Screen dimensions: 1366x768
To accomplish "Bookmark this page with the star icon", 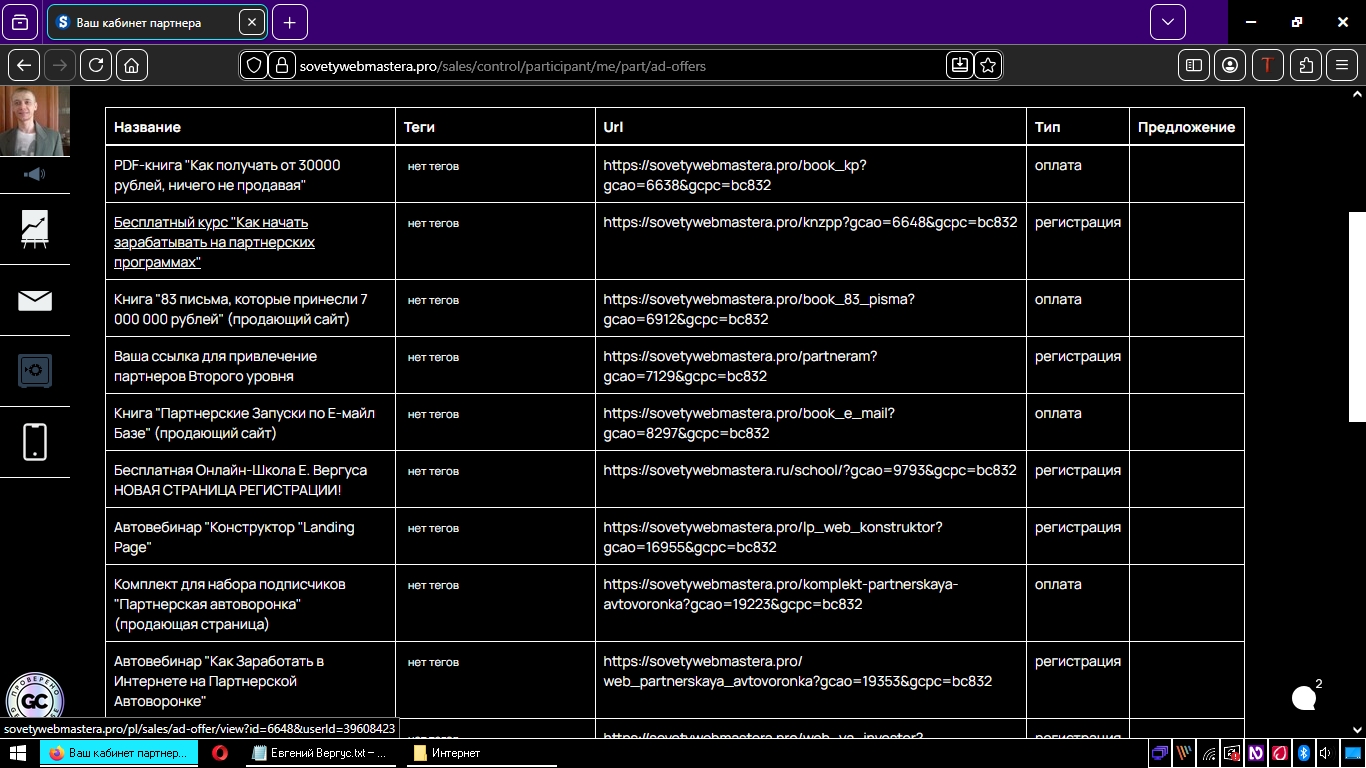I will click(x=988, y=65).
